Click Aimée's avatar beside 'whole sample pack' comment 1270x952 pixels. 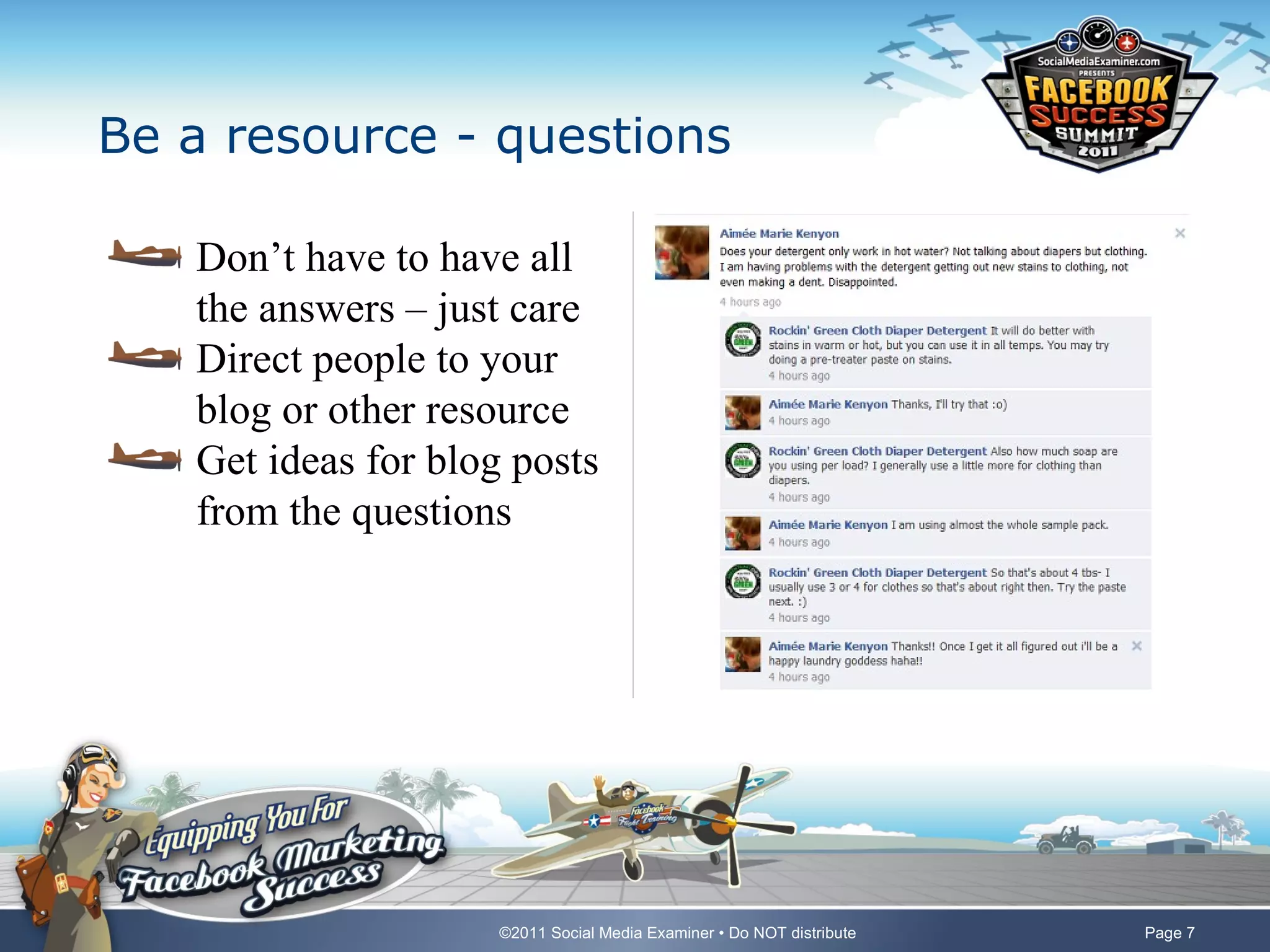(x=743, y=533)
